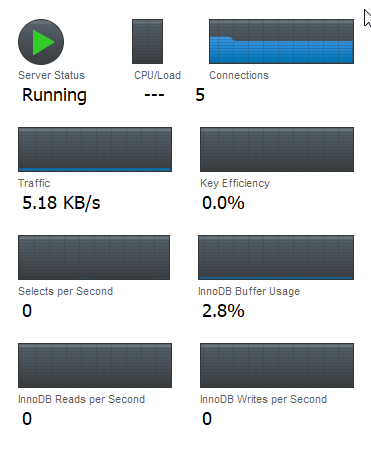The image size is (371, 451).
Task: Click the CPU/Load gauge graph
Action: (147, 41)
